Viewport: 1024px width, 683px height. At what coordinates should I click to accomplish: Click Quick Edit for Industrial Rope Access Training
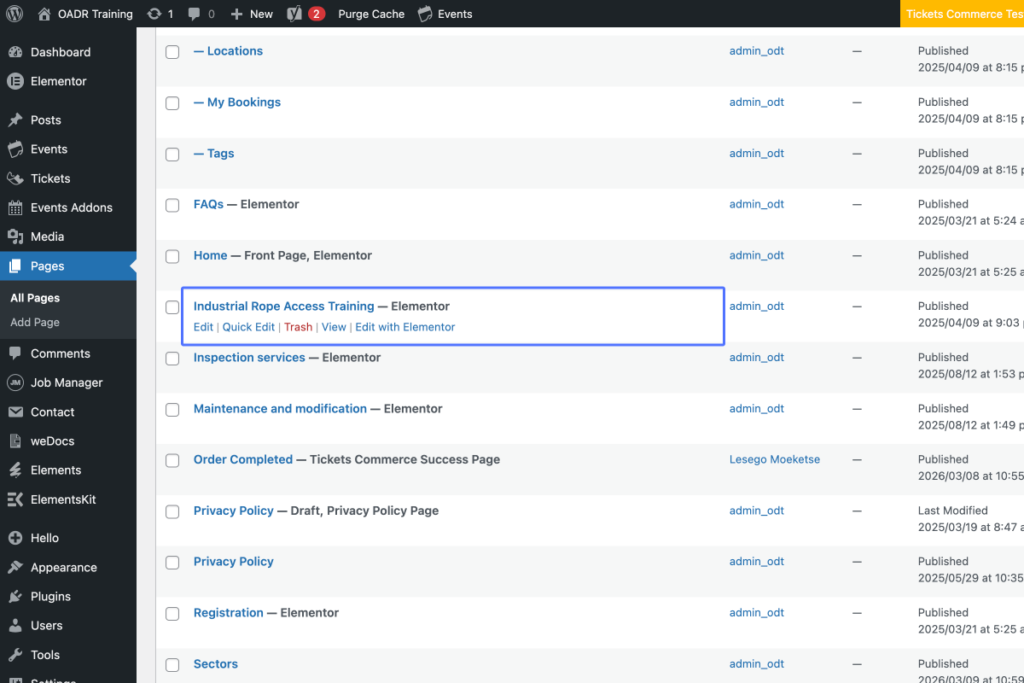(x=248, y=327)
